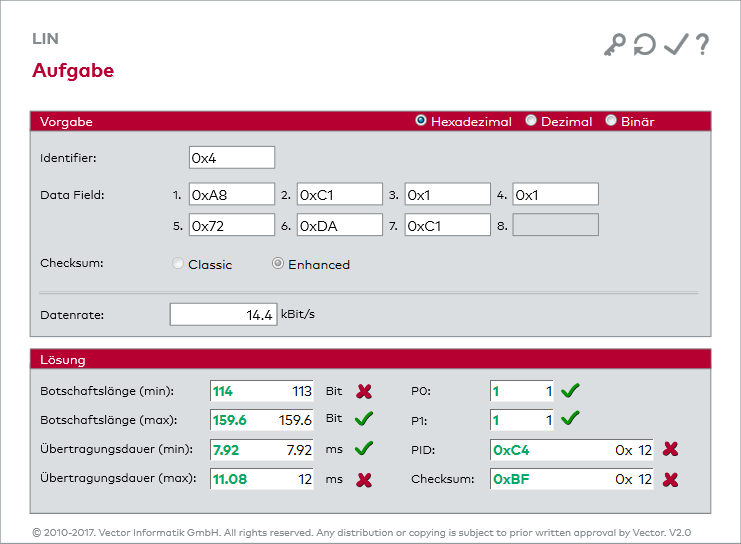Click green check next to Übertragungsdauer (min)
The image size is (741, 544).
click(364, 449)
